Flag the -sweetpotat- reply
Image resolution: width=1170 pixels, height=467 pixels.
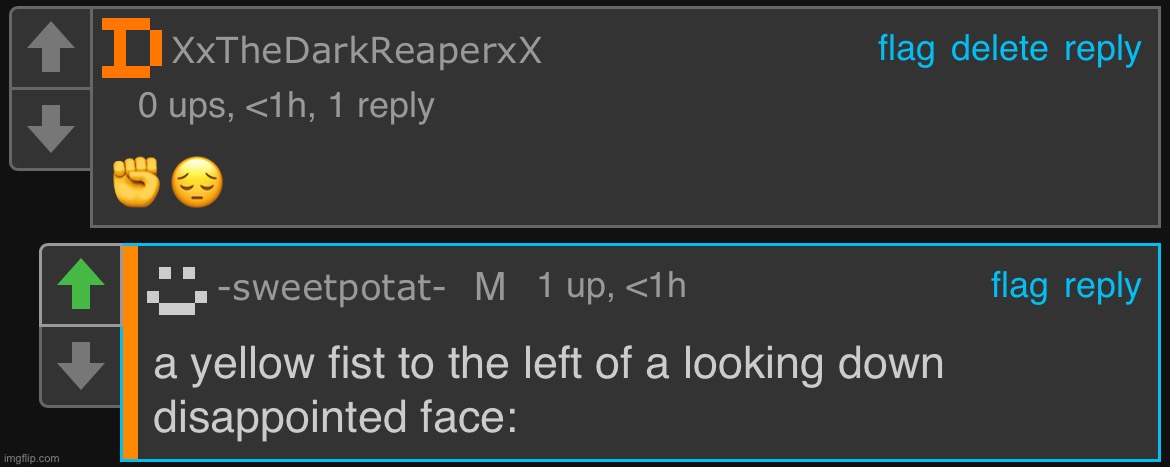pyautogui.click(x=1019, y=286)
